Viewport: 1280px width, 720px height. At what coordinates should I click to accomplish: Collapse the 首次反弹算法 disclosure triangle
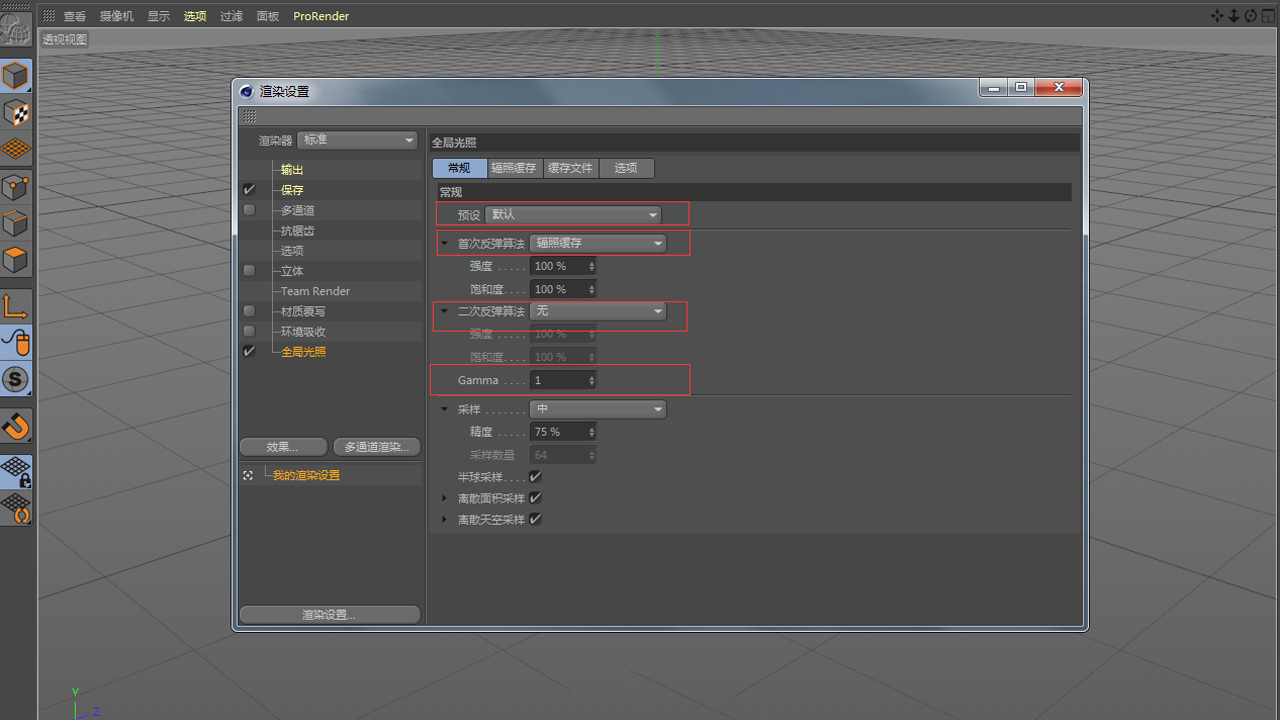point(445,243)
